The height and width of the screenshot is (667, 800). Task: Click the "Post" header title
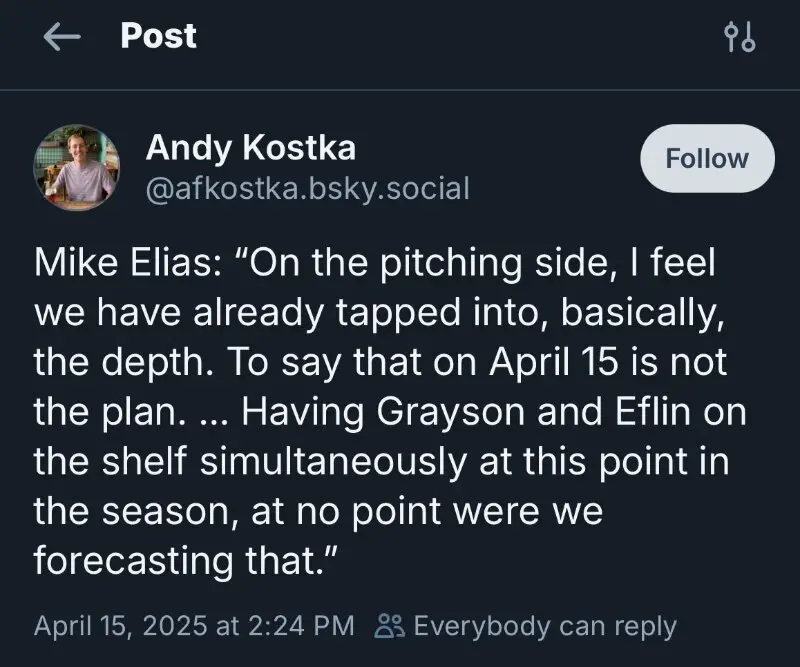[x=158, y=36]
